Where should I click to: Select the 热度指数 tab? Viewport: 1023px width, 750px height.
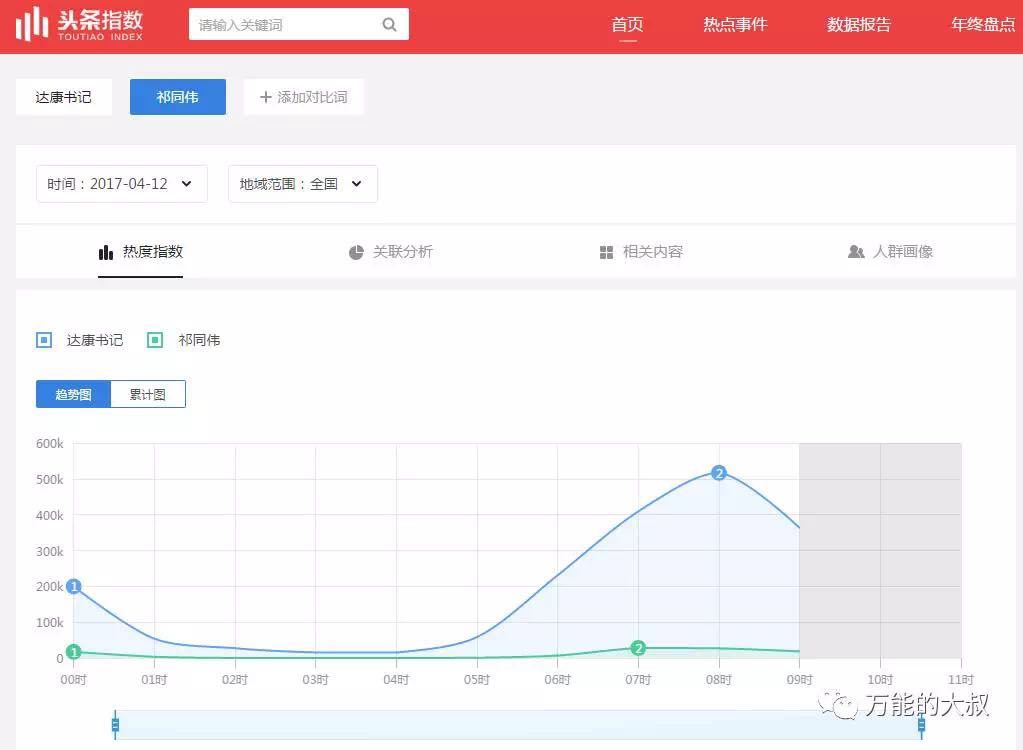pyautogui.click(x=140, y=252)
